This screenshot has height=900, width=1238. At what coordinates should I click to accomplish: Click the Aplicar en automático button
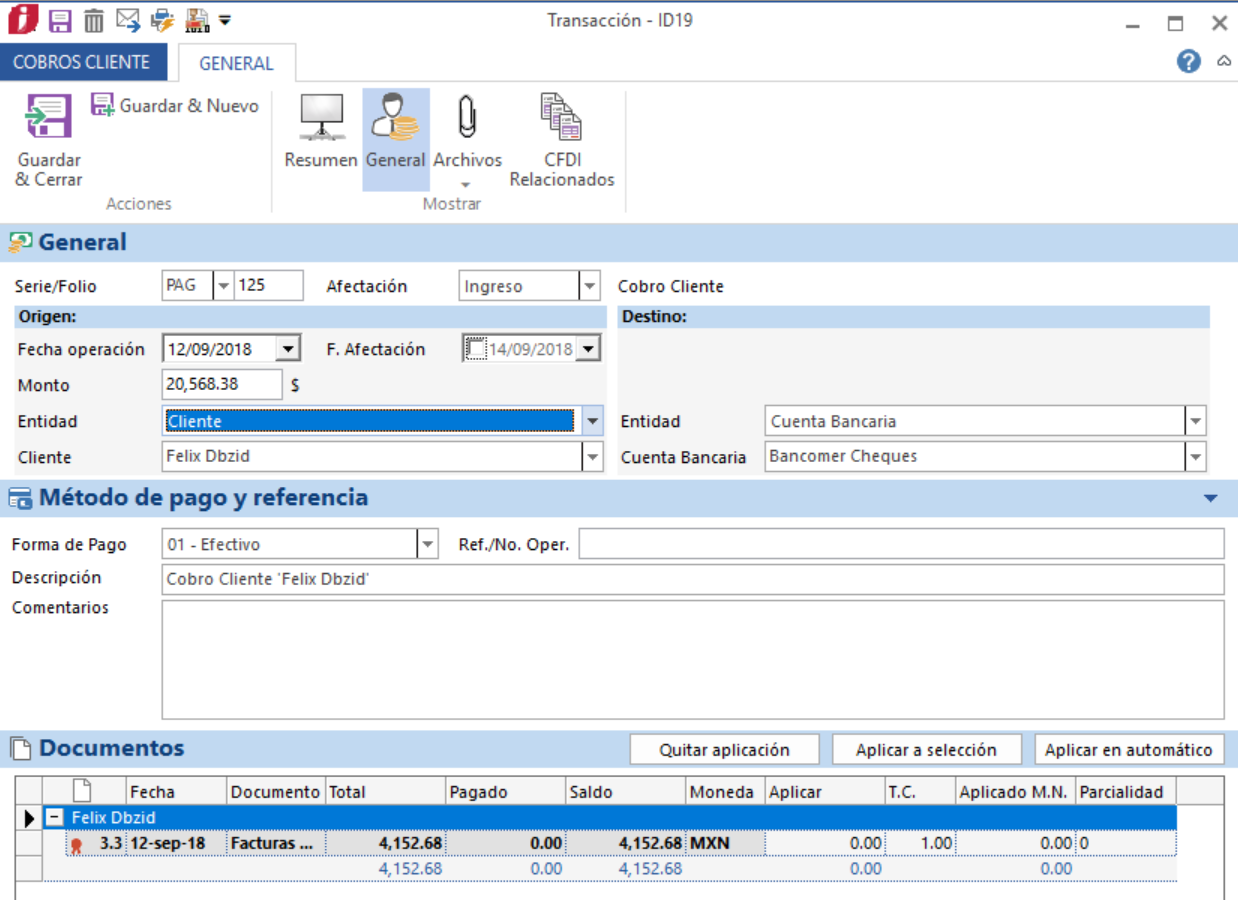click(1129, 750)
